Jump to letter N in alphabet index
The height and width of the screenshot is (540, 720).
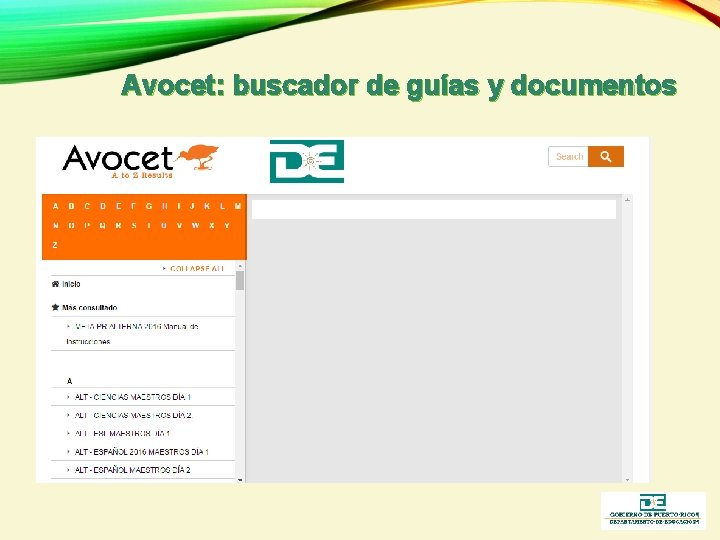tap(56, 225)
